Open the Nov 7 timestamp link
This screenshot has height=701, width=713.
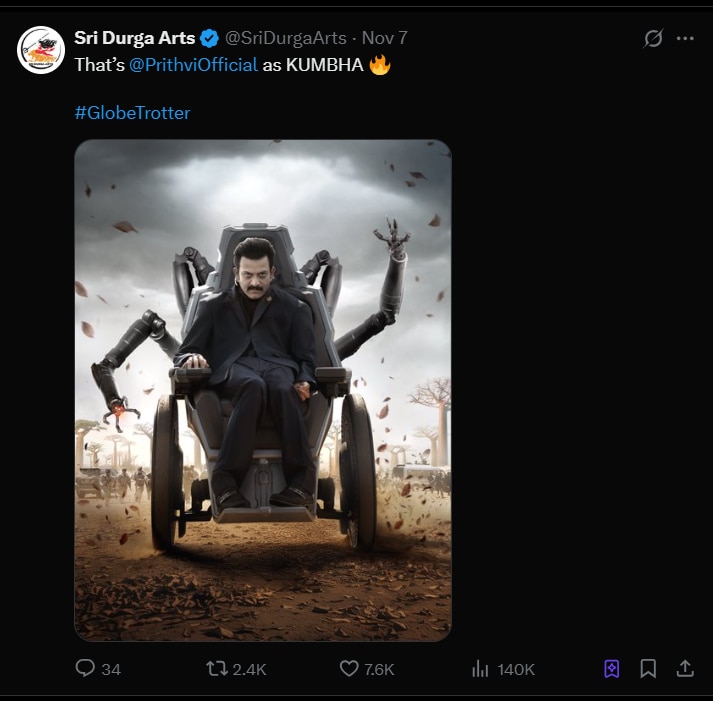[384, 38]
